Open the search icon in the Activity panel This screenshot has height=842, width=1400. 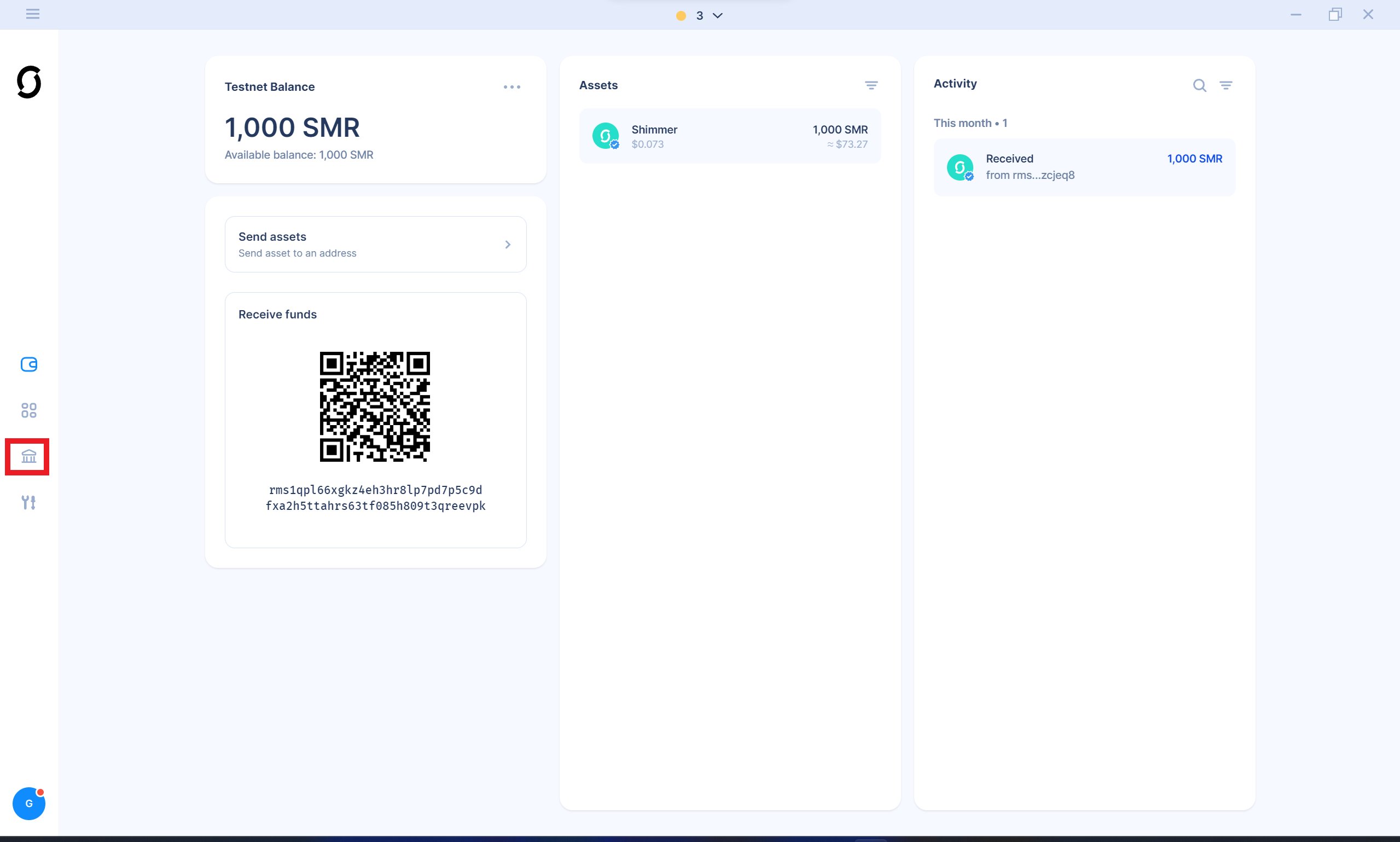click(1199, 85)
